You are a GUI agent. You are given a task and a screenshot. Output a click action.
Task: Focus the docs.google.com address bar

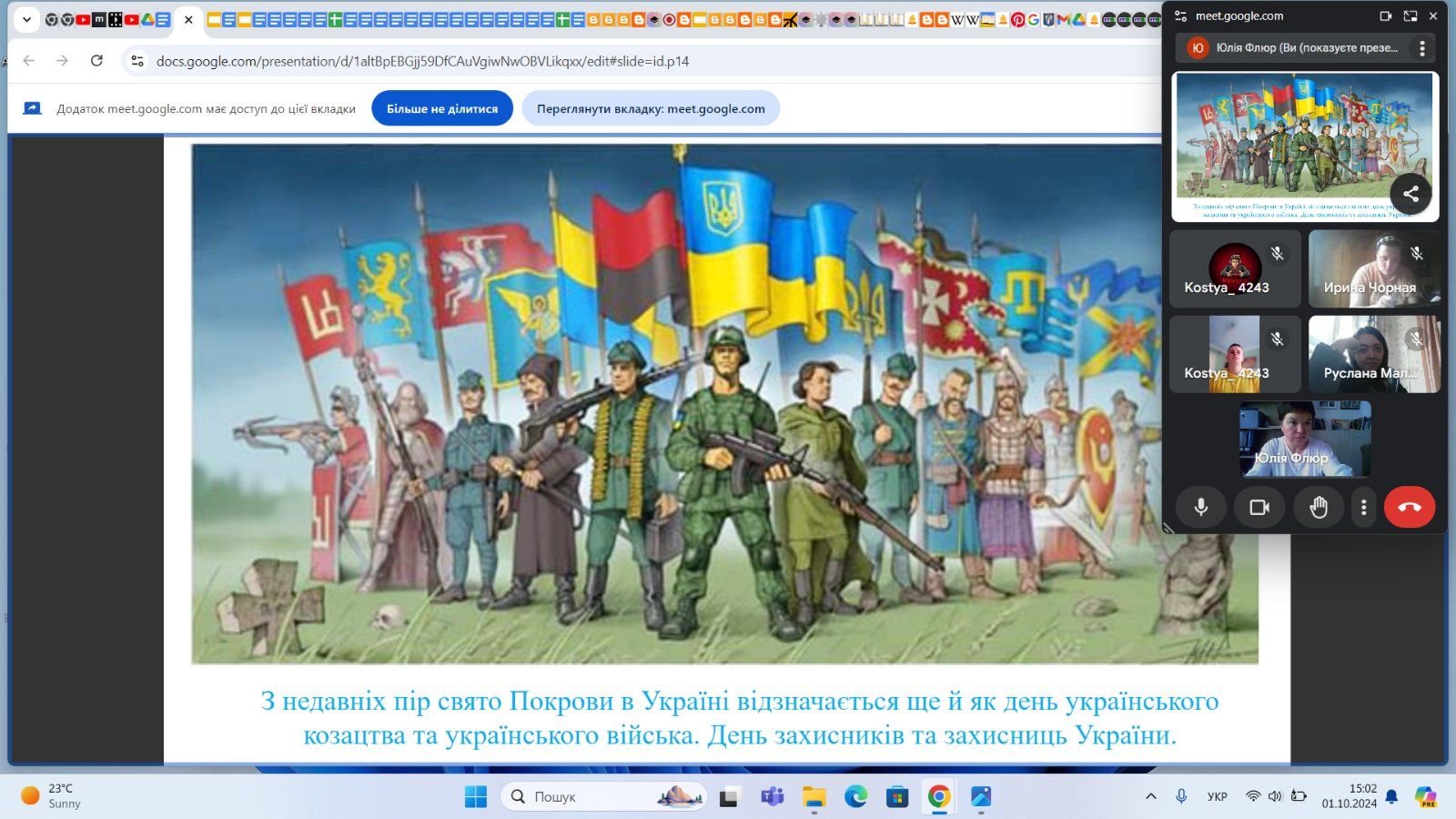click(637, 61)
